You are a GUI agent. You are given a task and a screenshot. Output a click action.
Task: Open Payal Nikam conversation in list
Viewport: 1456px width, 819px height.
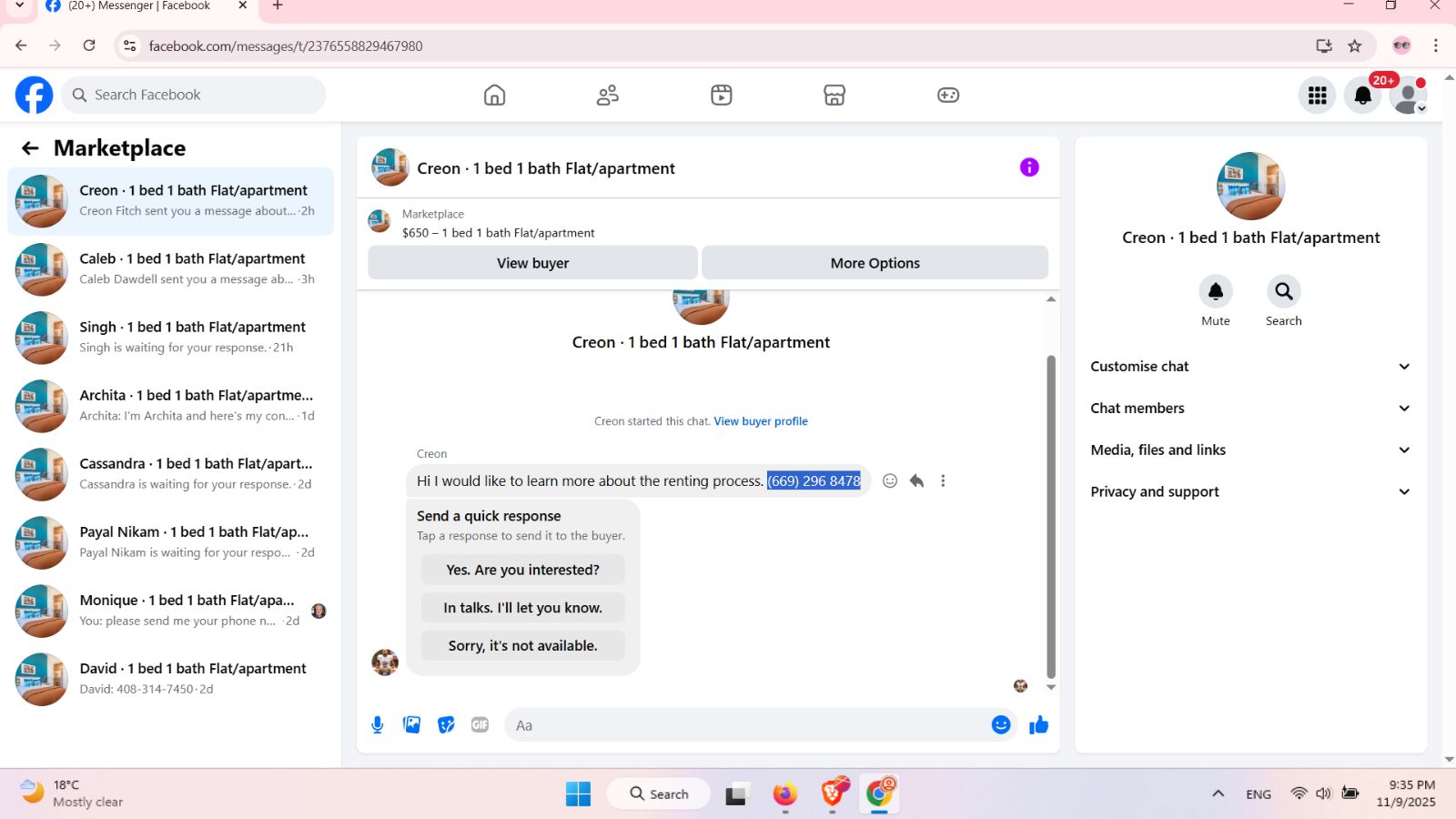171,542
